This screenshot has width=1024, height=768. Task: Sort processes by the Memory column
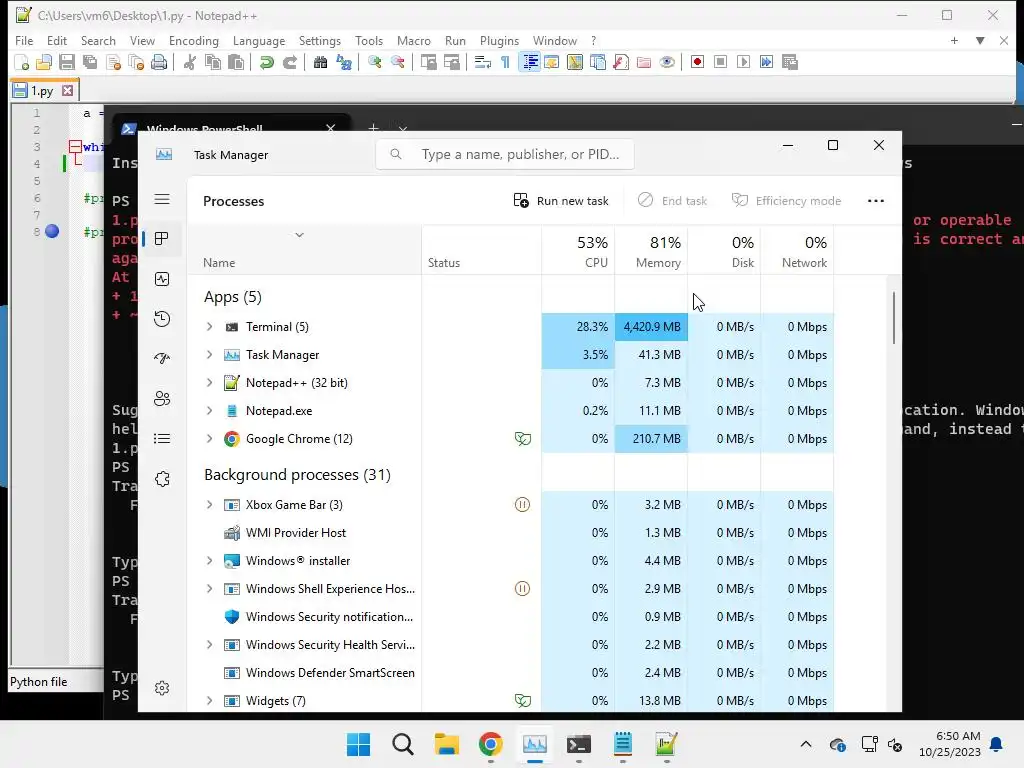click(x=651, y=251)
